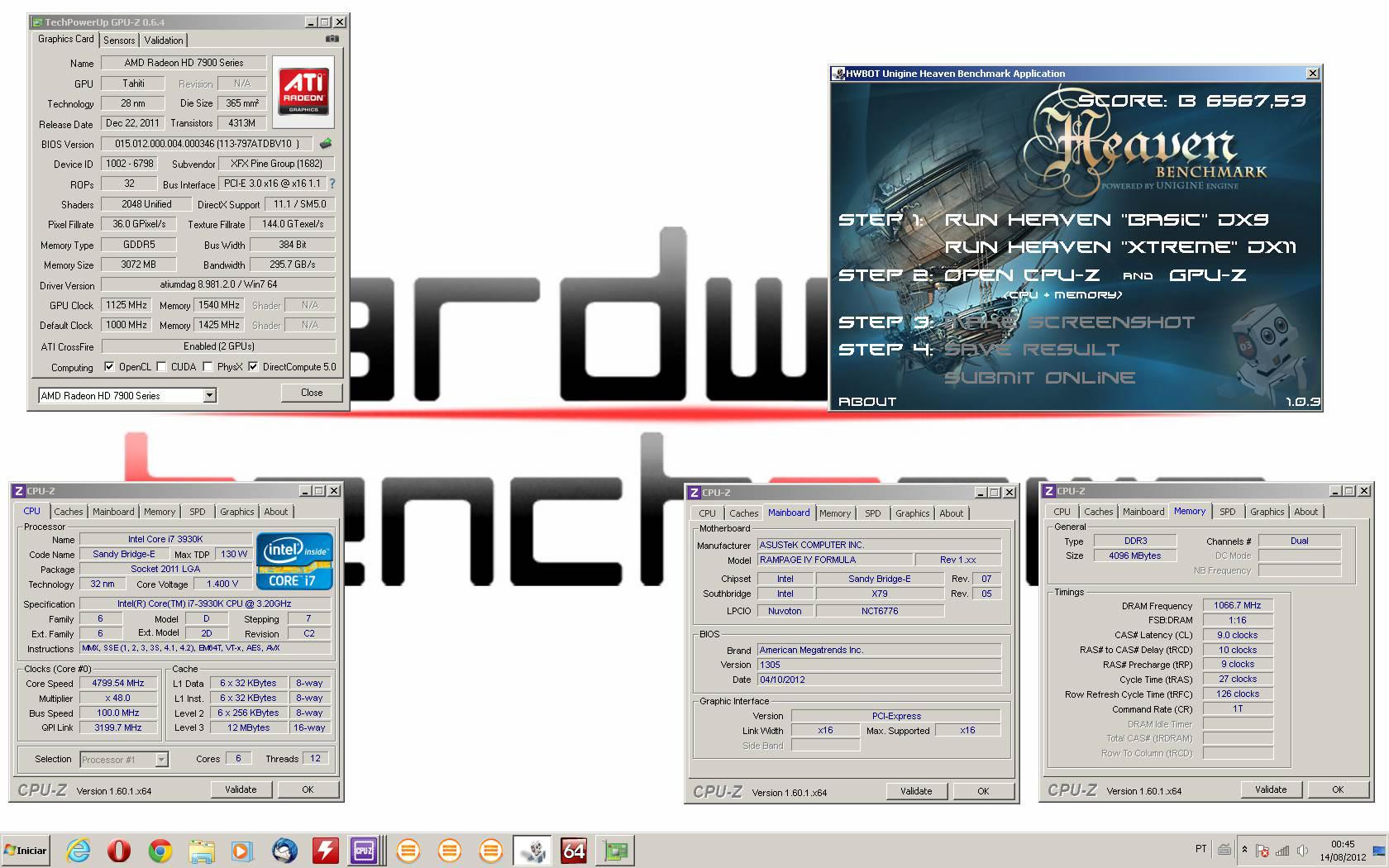Click the GPU-Z title bar icon
Image resolution: width=1389 pixels, height=868 pixels.
point(37,22)
